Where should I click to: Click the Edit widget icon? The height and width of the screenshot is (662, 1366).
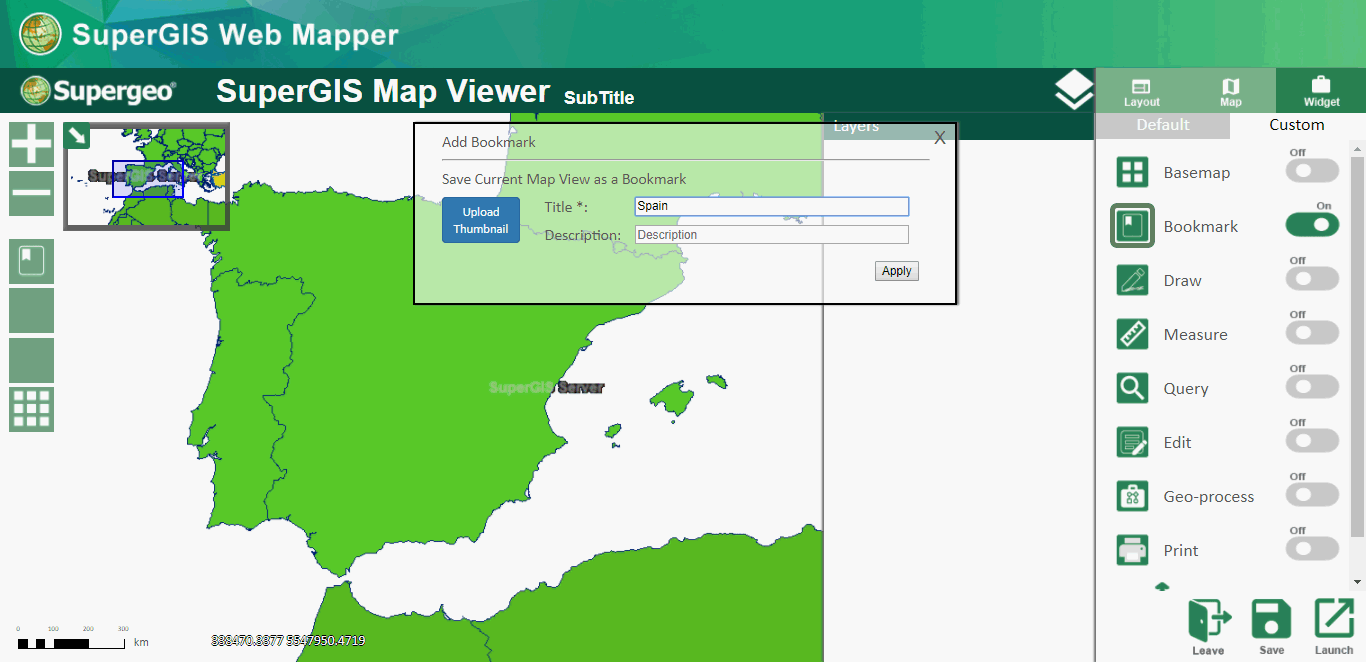(x=1133, y=442)
